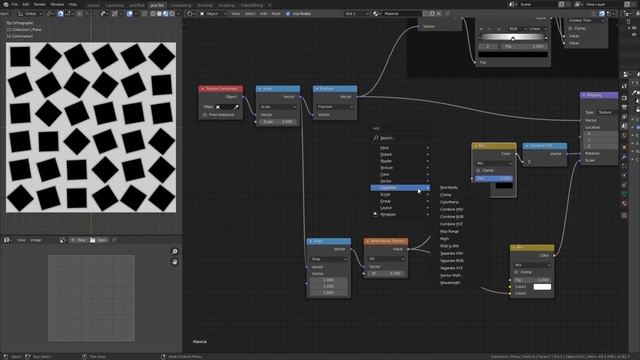Viewport: 640px width, 360px height.
Task: Open Global transform orientation dropdown
Action: tap(29, 13)
